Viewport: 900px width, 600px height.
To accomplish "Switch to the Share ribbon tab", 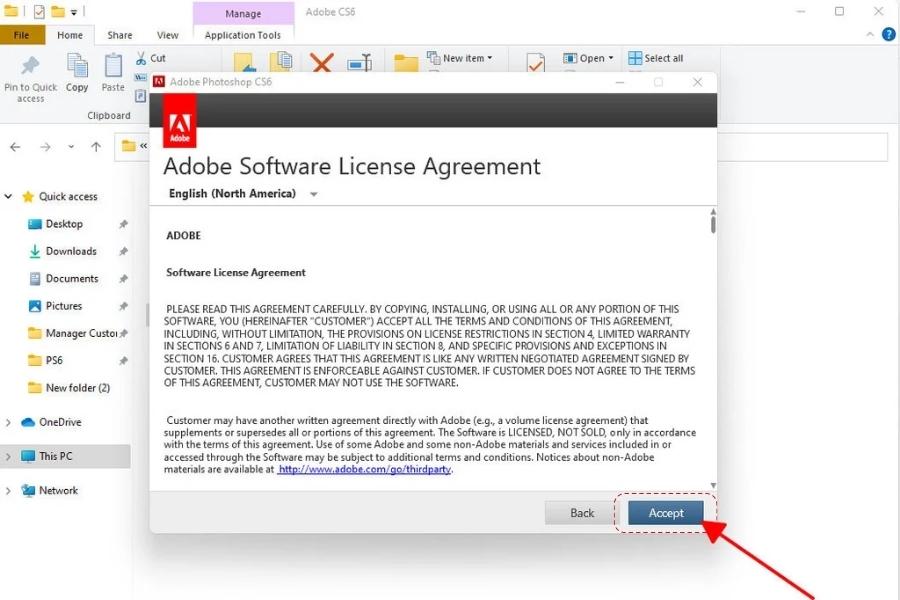I will pos(120,35).
